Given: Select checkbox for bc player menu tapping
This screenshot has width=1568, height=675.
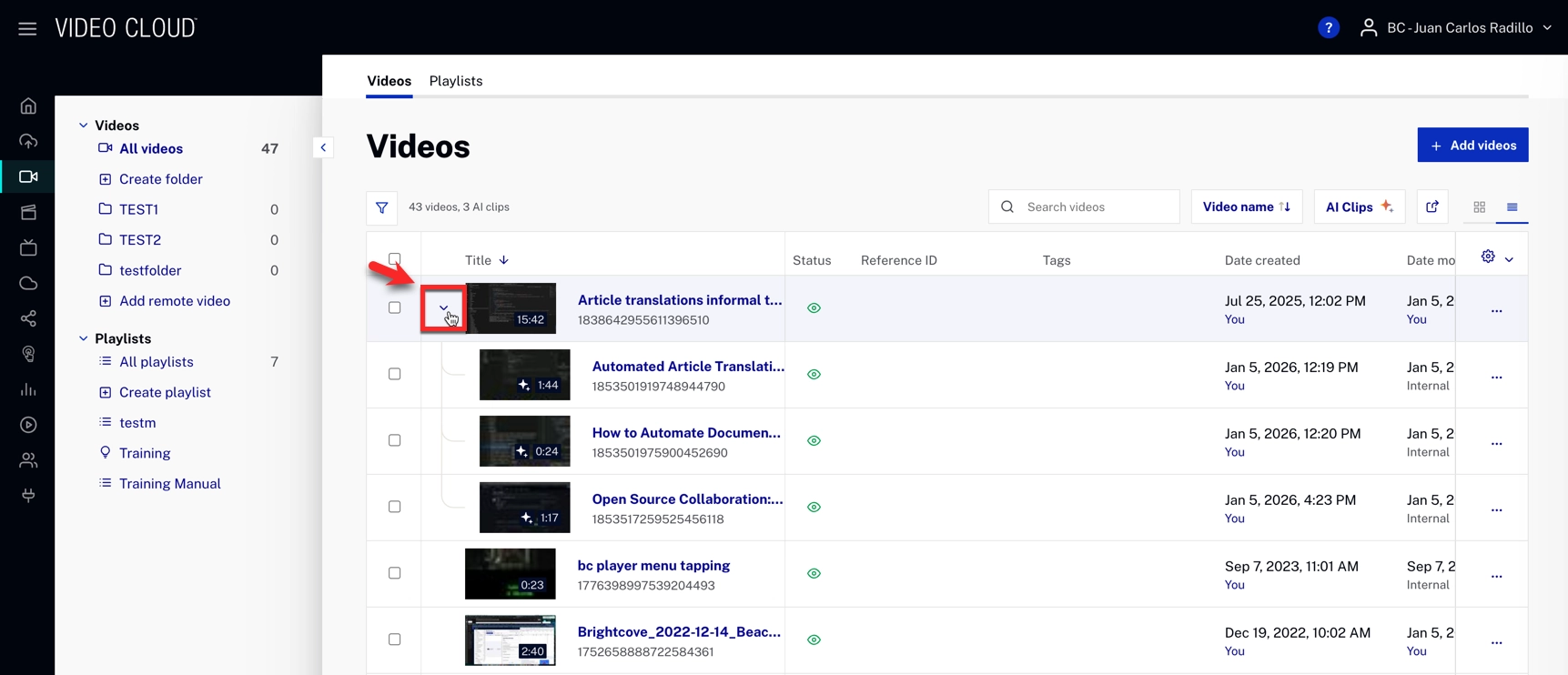Looking at the screenshot, I should (394, 573).
